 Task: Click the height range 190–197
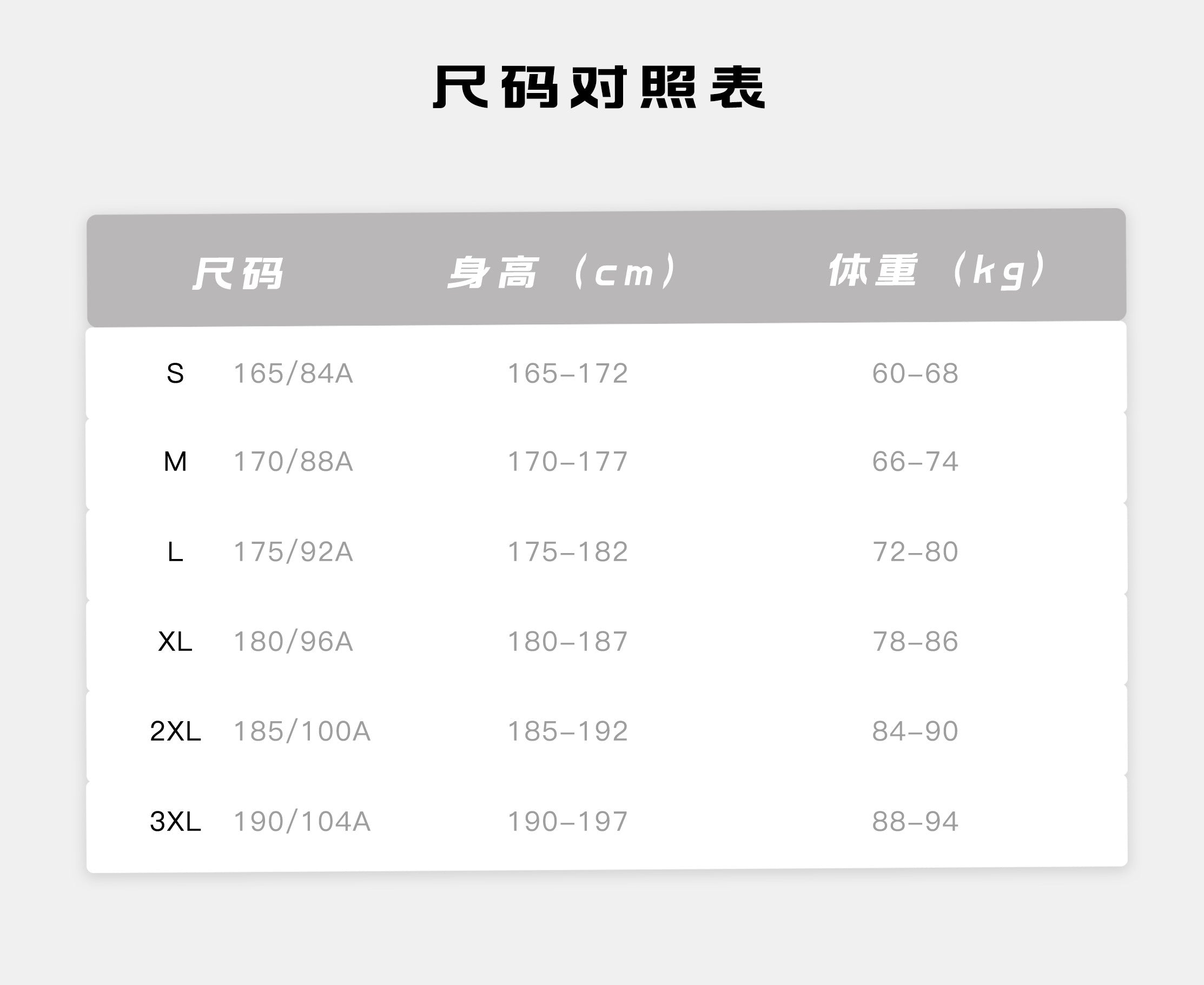pos(567,821)
